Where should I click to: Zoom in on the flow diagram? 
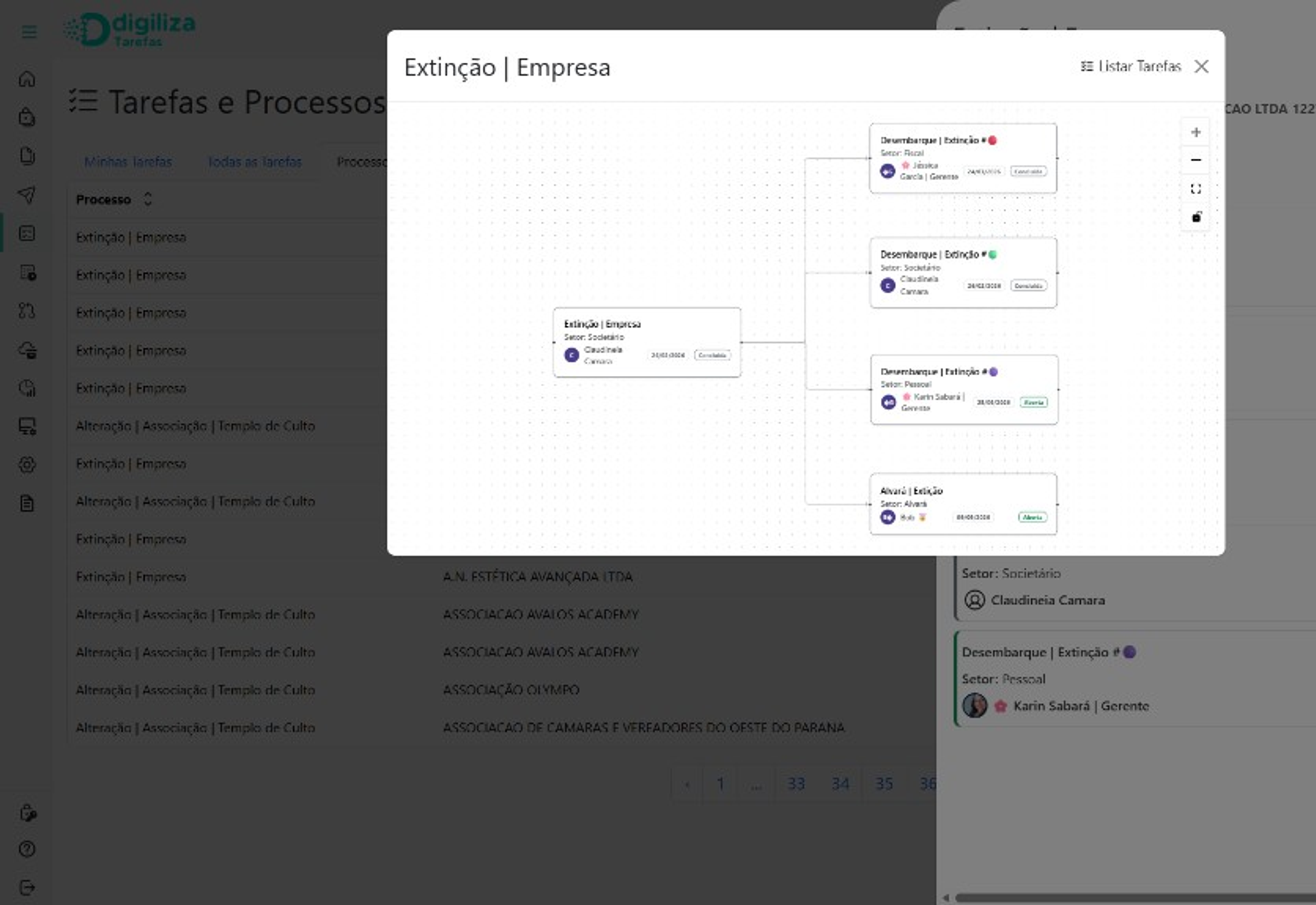pos(1196,132)
